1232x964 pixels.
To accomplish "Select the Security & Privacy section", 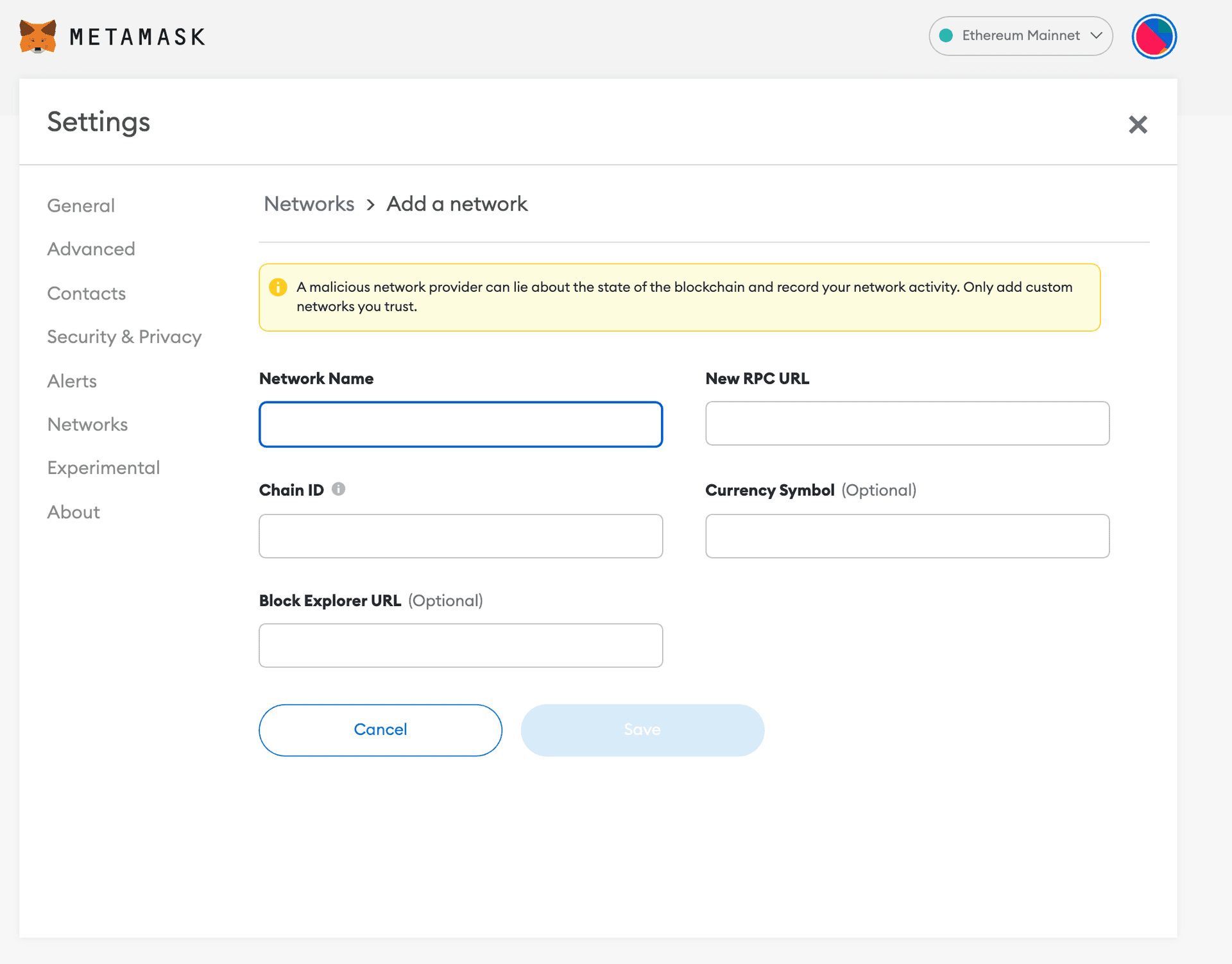I will 124,336.
